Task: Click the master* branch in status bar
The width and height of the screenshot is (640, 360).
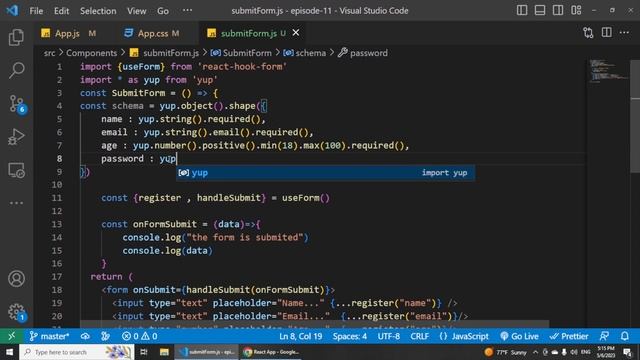Action: tap(49, 336)
